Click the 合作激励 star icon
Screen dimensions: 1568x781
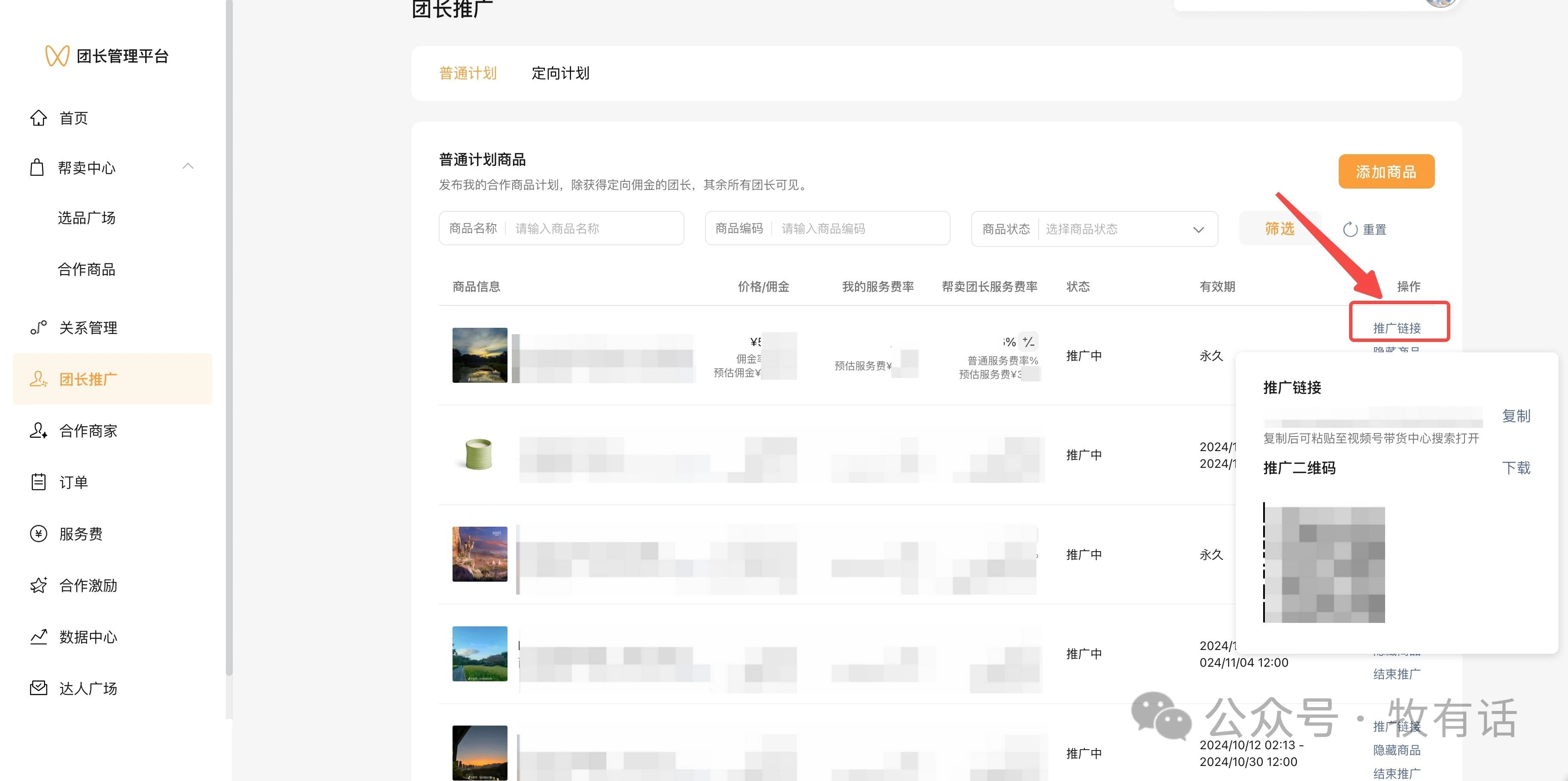[38, 585]
